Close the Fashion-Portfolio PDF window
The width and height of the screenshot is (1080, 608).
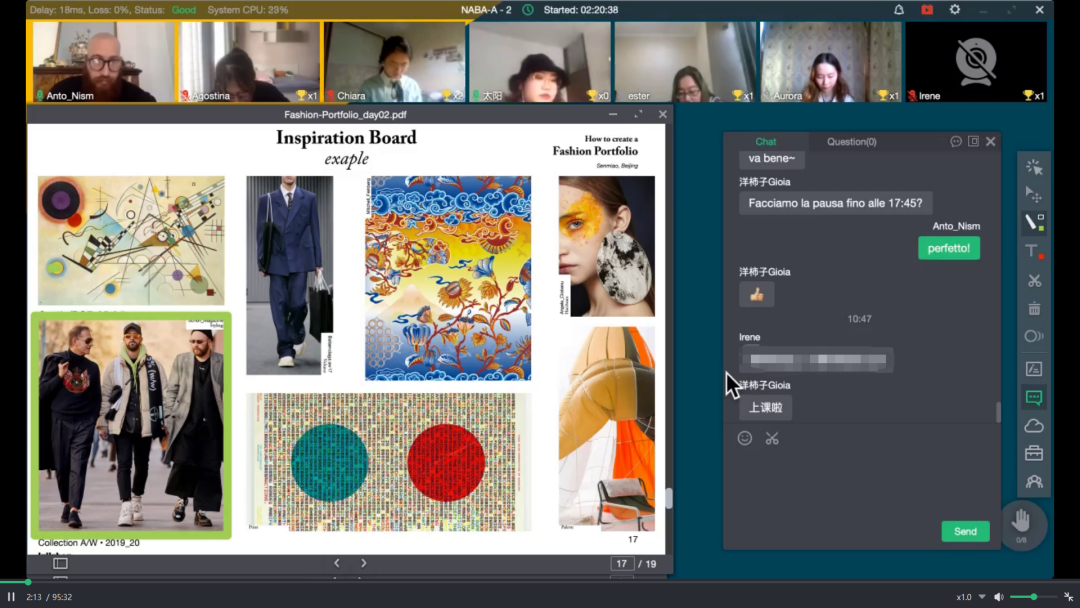[x=663, y=114]
